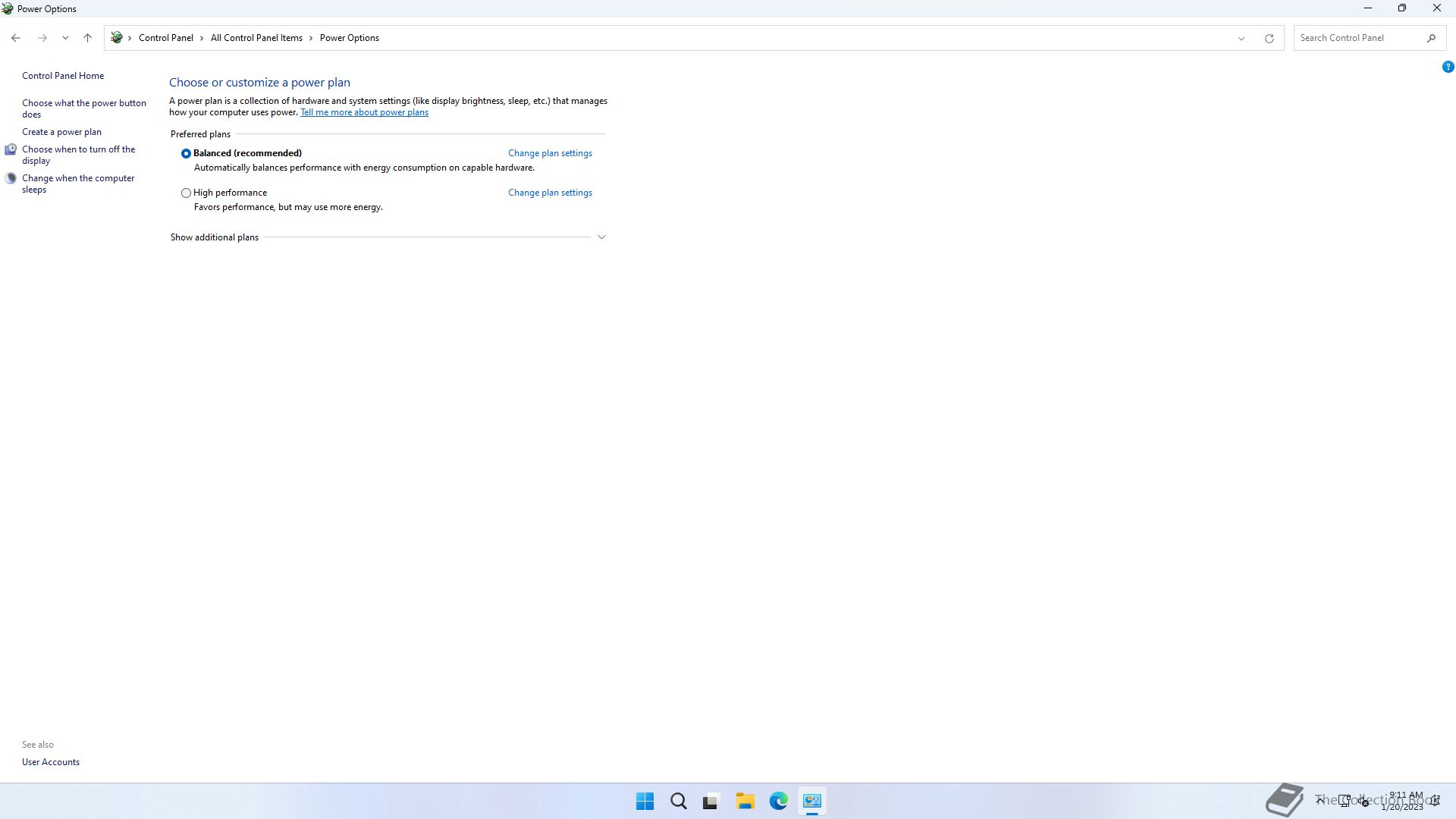Open Tell me more about power plans
Image resolution: width=1456 pixels, height=819 pixels.
pos(364,112)
